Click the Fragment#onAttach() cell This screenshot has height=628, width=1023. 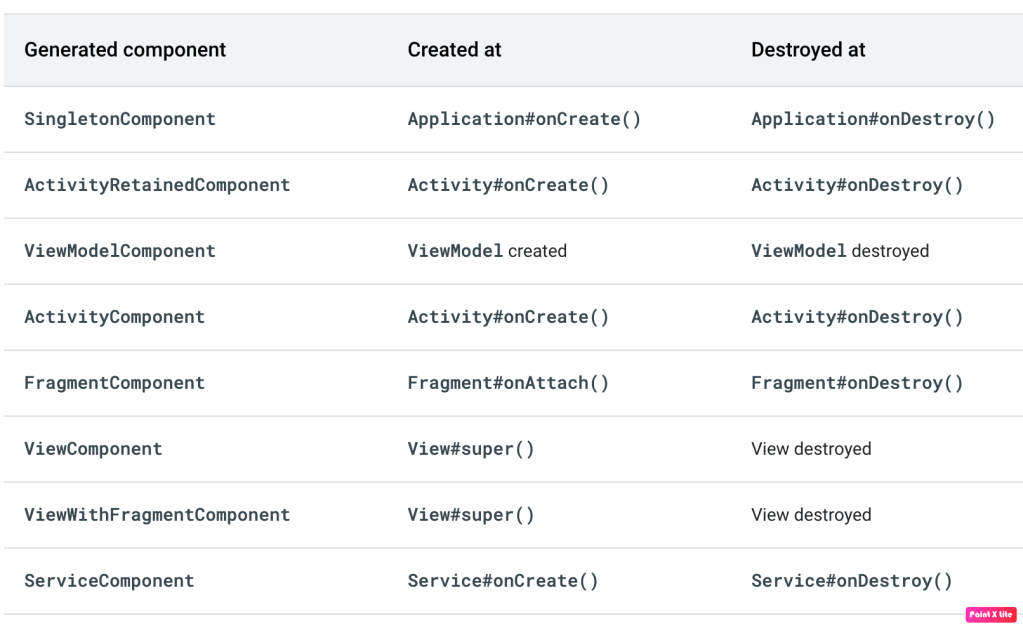[x=508, y=383]
